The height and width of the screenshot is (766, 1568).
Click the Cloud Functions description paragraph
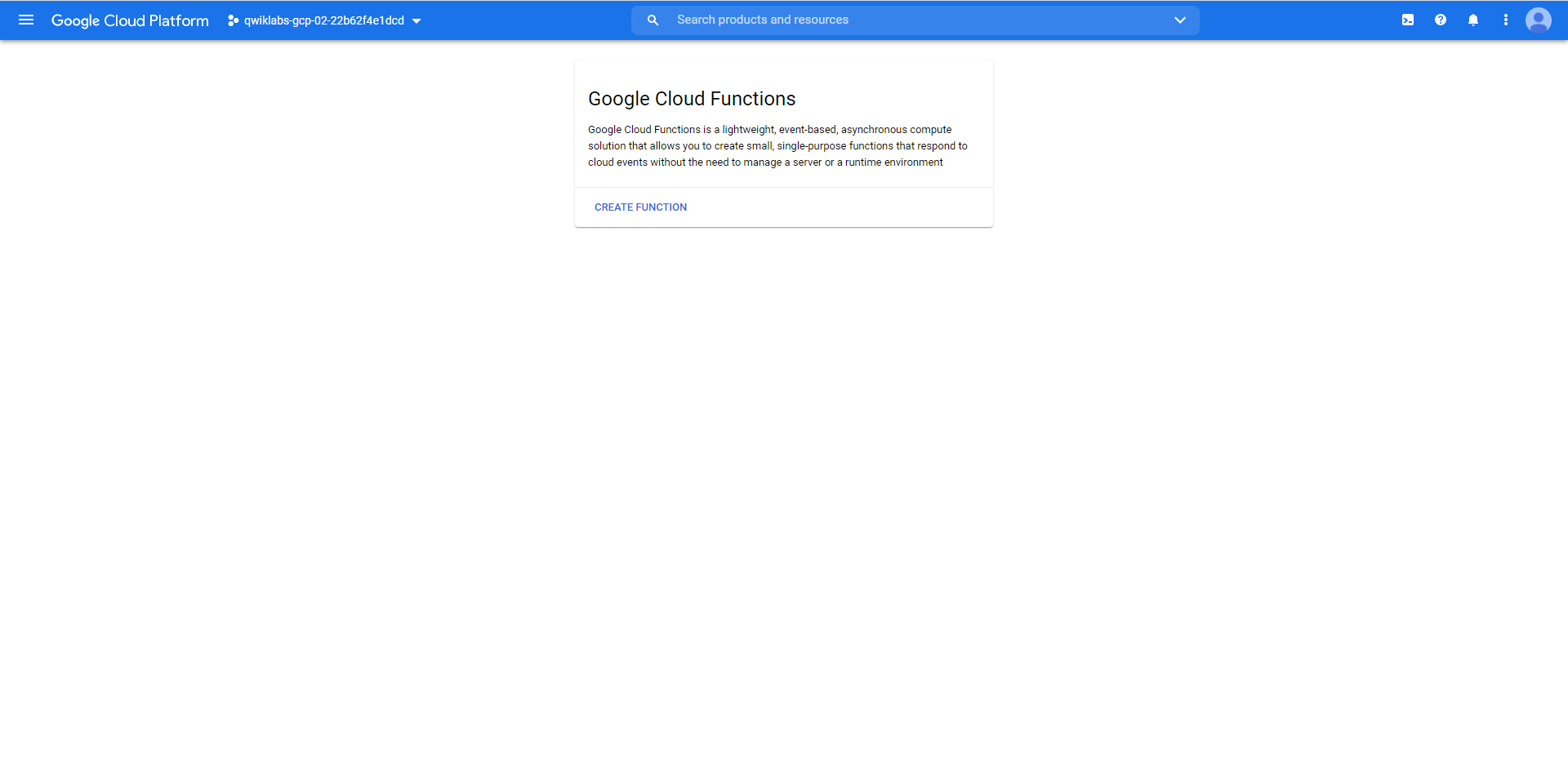click(777, 146)
